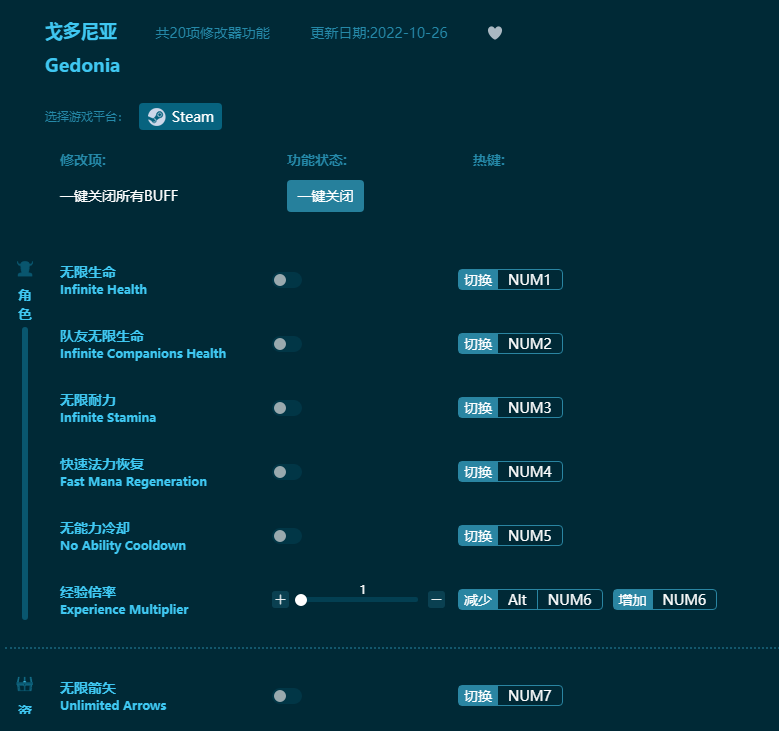Click NUM6 key in the increase hotkey
The image size is (779, 731).
coord(684,600)
